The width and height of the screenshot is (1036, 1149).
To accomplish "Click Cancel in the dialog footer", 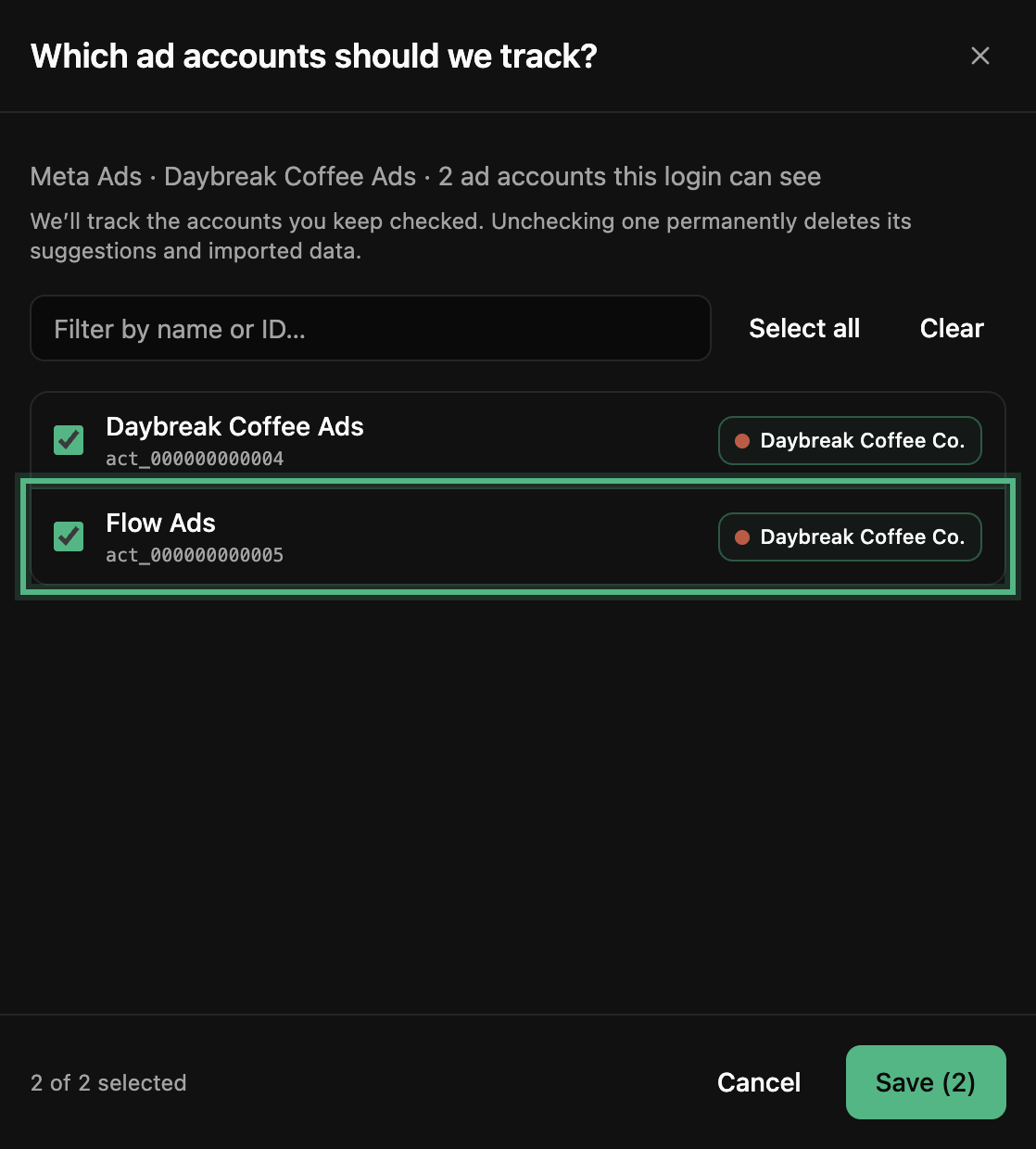I will click(x=759, y=1082).
